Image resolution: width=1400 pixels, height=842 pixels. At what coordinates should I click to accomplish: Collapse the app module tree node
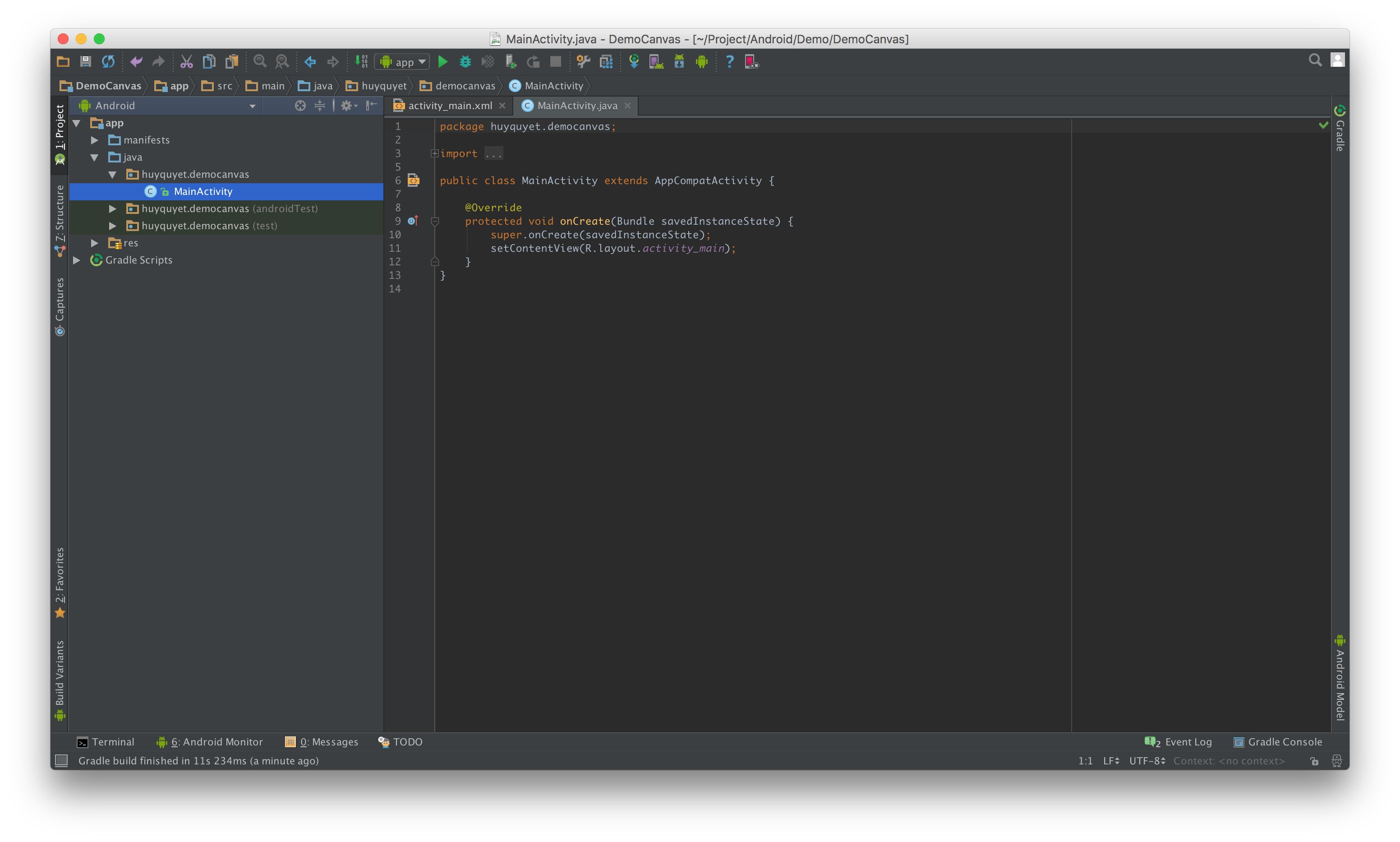77,123
